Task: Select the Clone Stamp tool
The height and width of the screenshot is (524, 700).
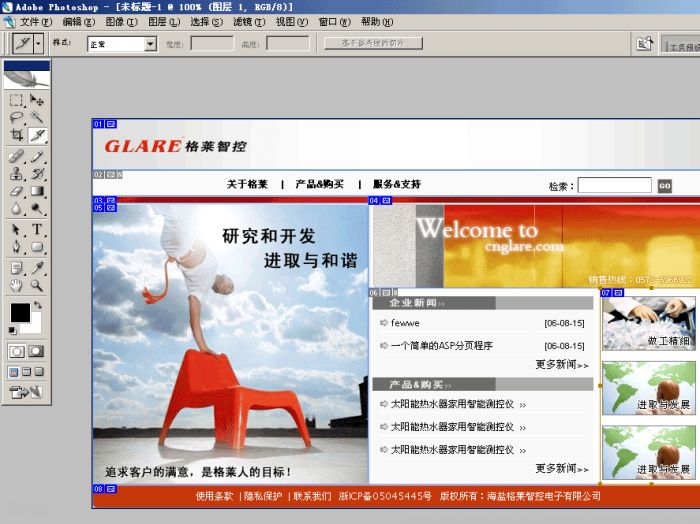Action: point(17,174)
